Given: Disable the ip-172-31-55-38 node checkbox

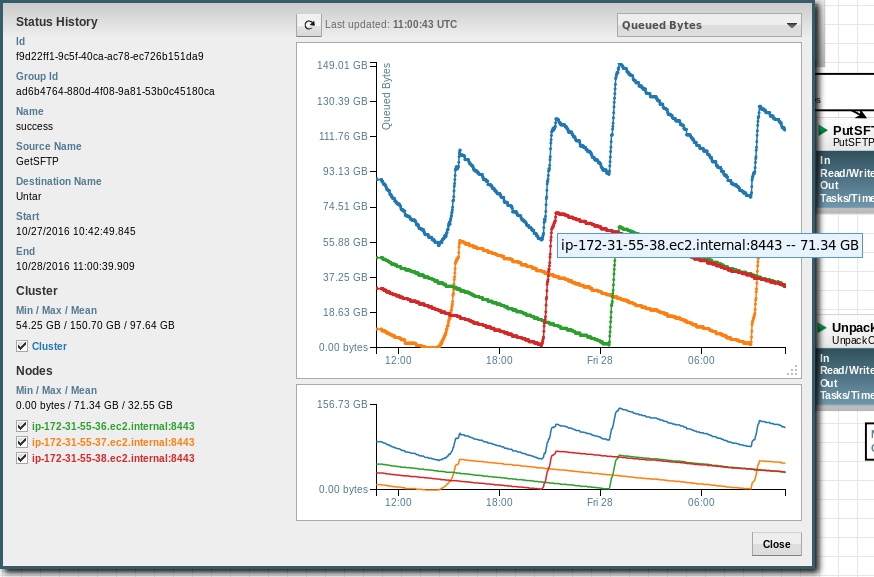Looking at the screenshot, I should coord(22,458).
